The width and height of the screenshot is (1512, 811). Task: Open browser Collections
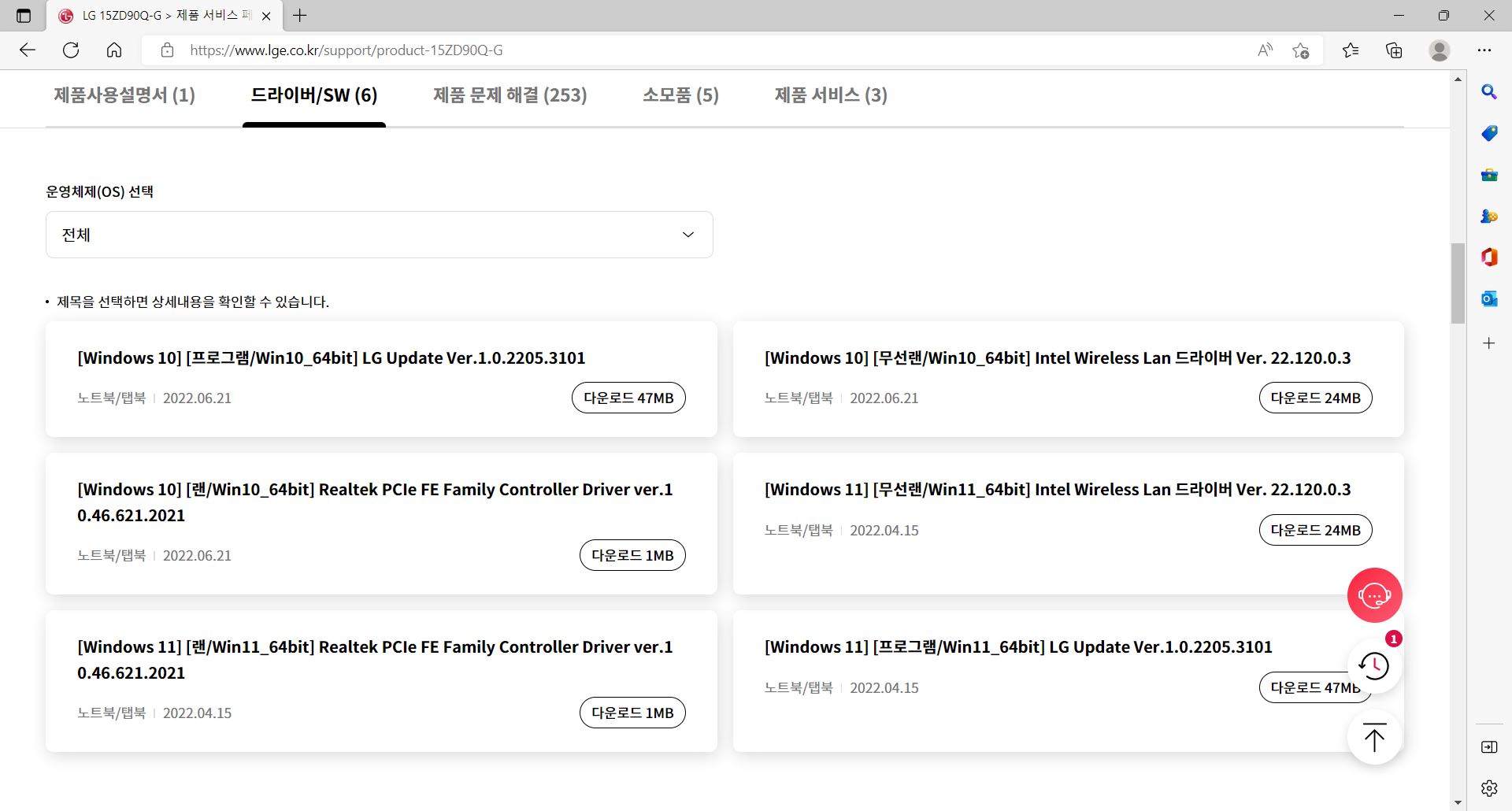click(1394, 50)
